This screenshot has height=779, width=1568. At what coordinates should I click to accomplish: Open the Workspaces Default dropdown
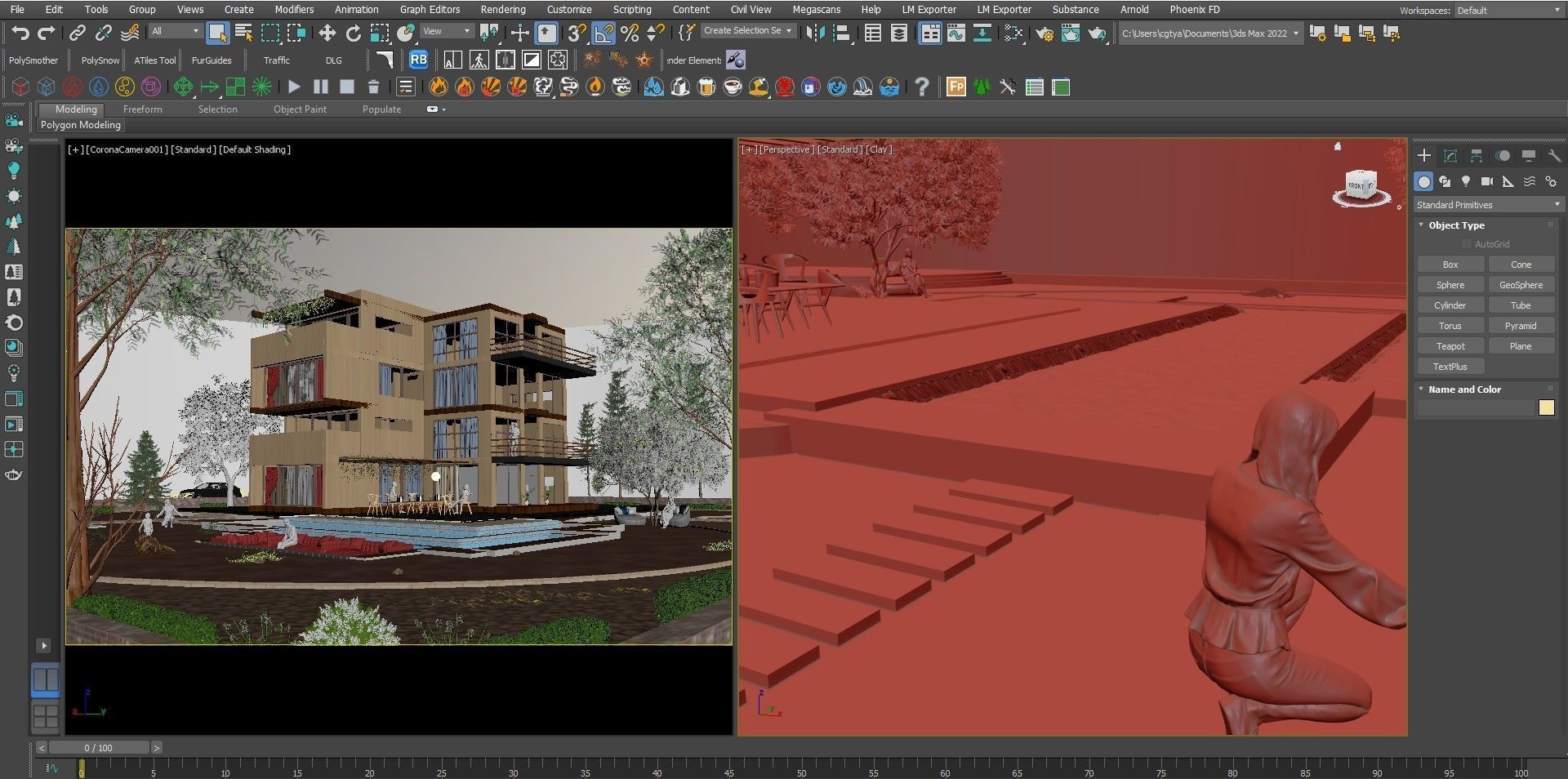1508,11
